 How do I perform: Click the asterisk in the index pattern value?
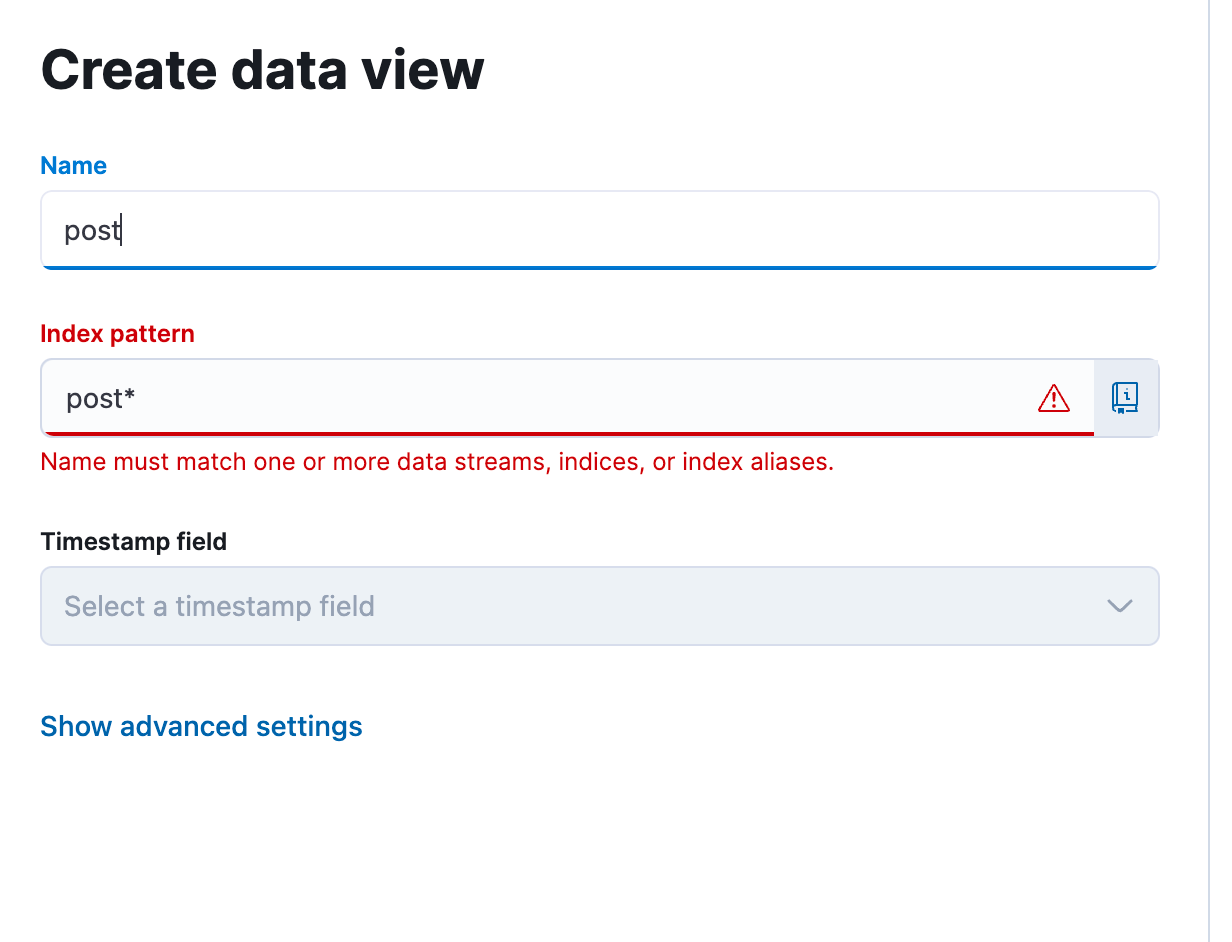point(130,396)
